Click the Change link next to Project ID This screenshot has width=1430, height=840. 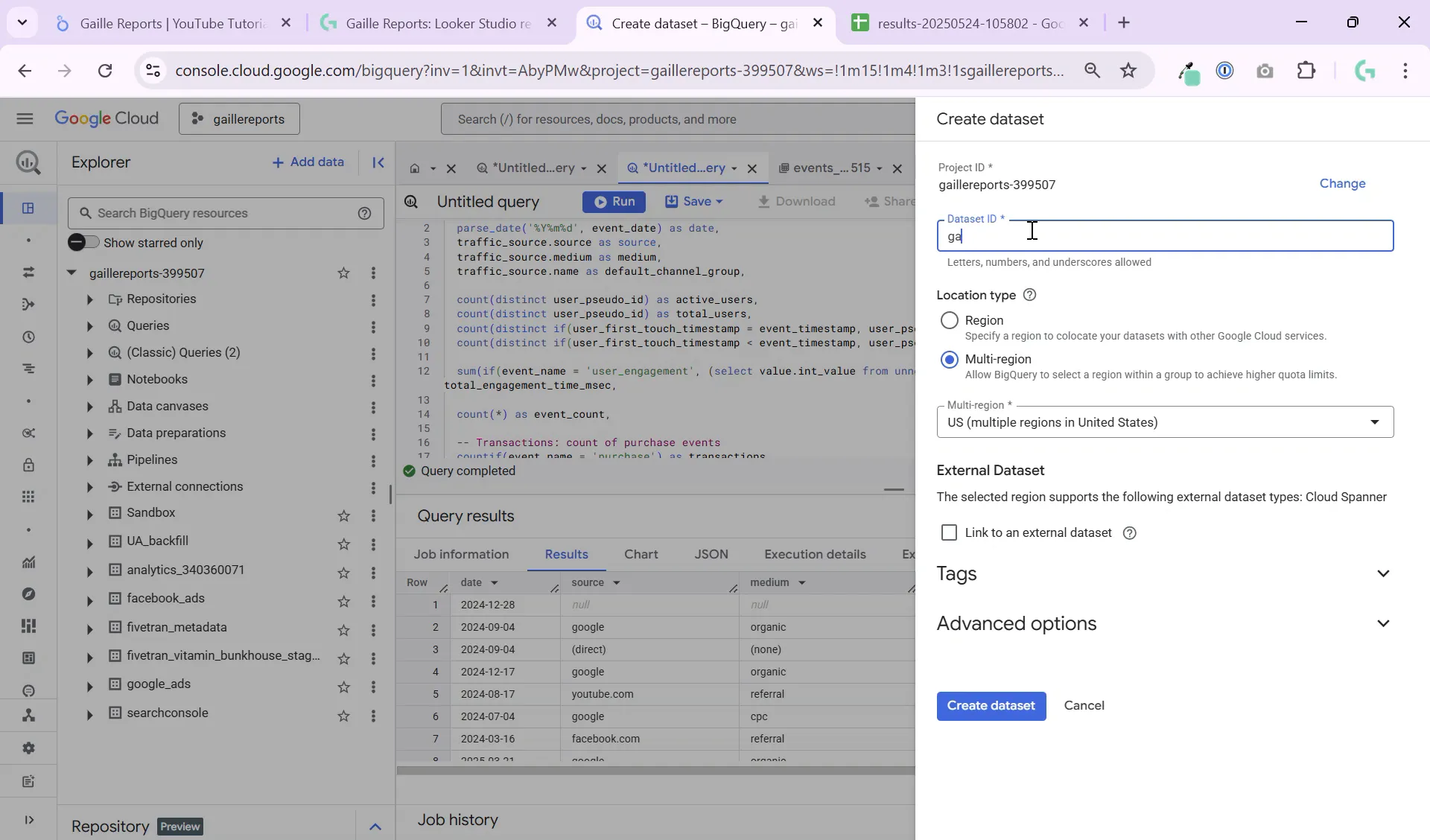(x=1341, y=183)
